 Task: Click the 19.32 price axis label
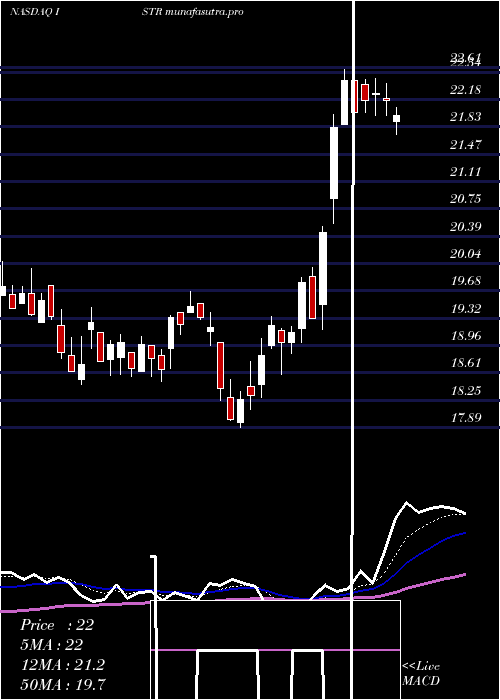tap(465, 308)
